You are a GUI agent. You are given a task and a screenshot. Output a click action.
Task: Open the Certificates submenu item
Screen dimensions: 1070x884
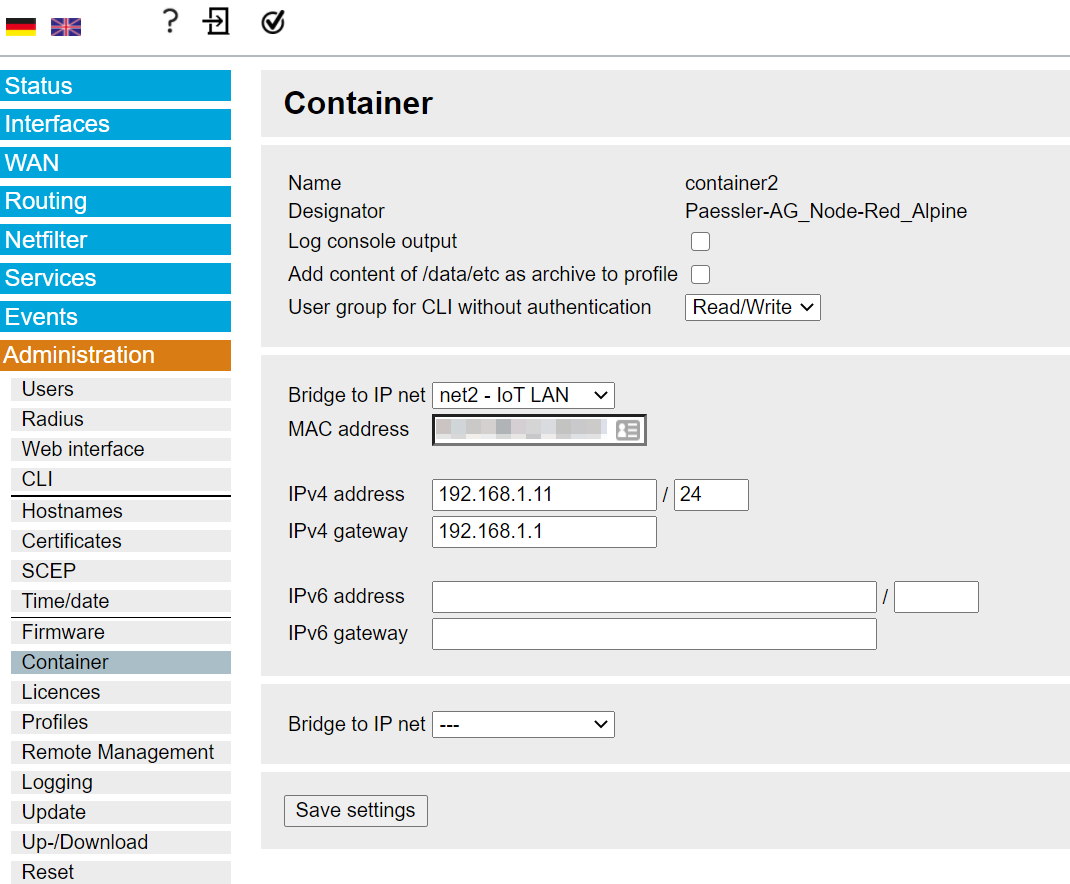pyautogui.click(x=72, y=541)
